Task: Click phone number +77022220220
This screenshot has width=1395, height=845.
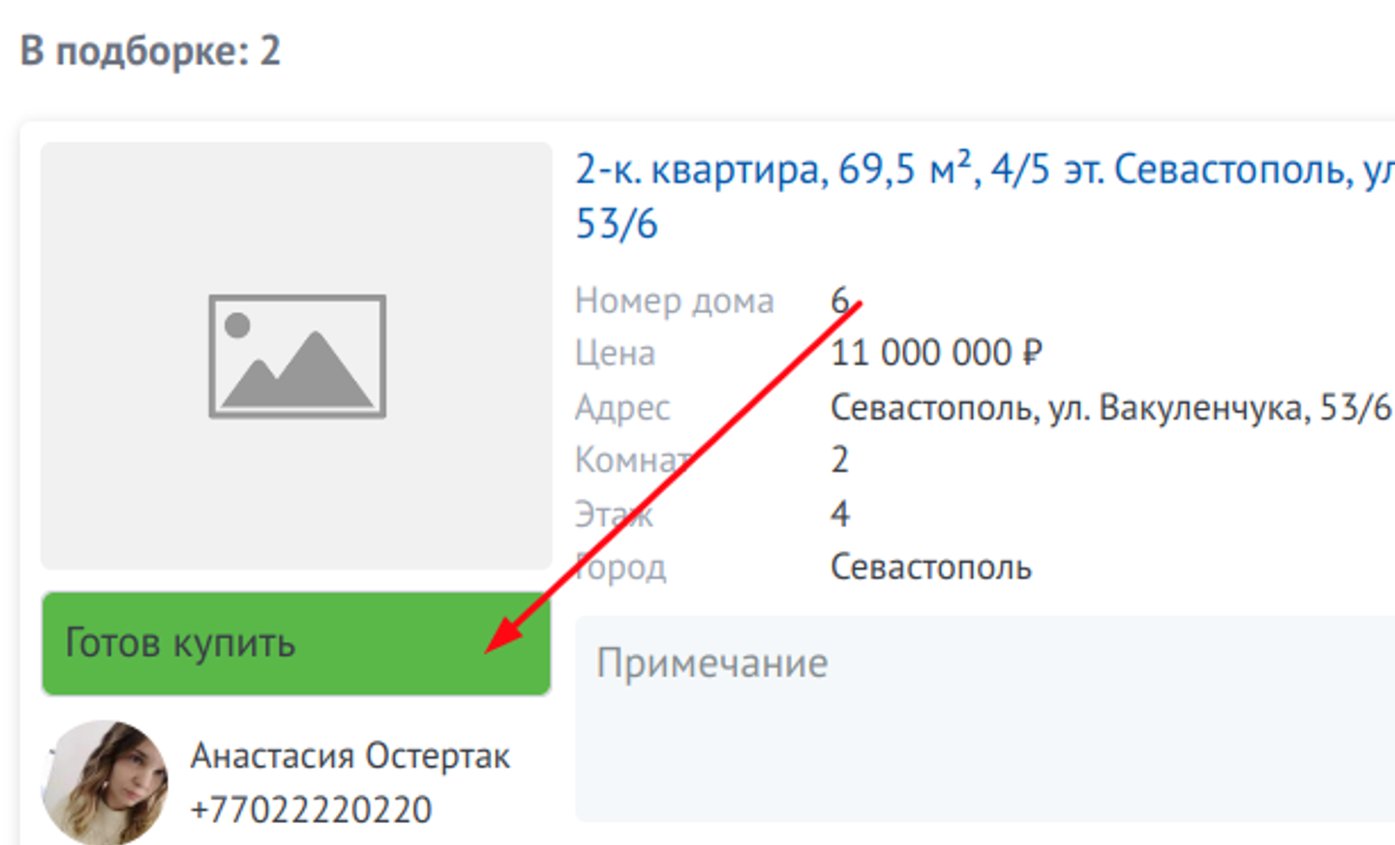Action: tap(311, 809)
